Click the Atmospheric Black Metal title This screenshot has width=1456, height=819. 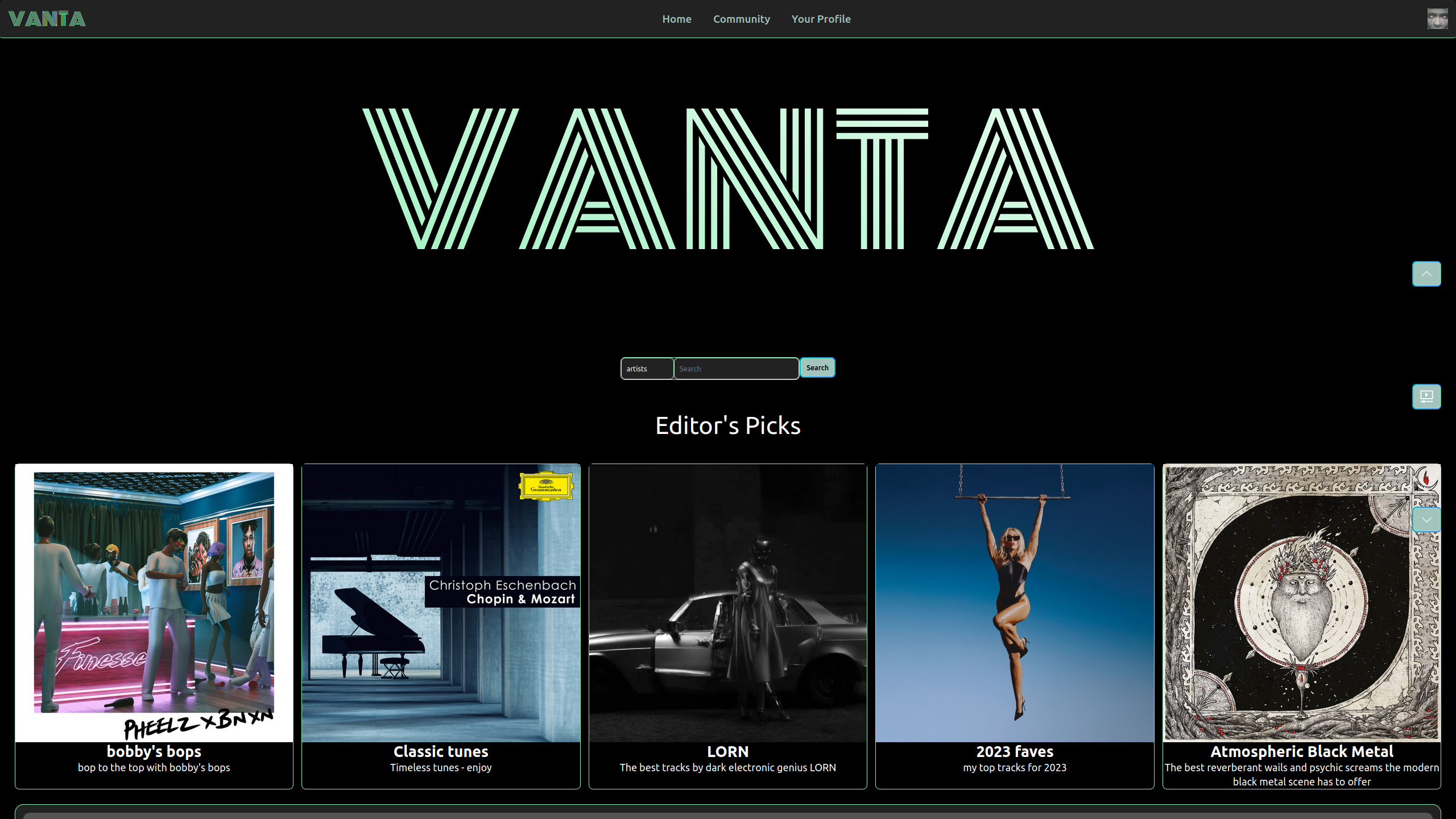point(1301,751)
